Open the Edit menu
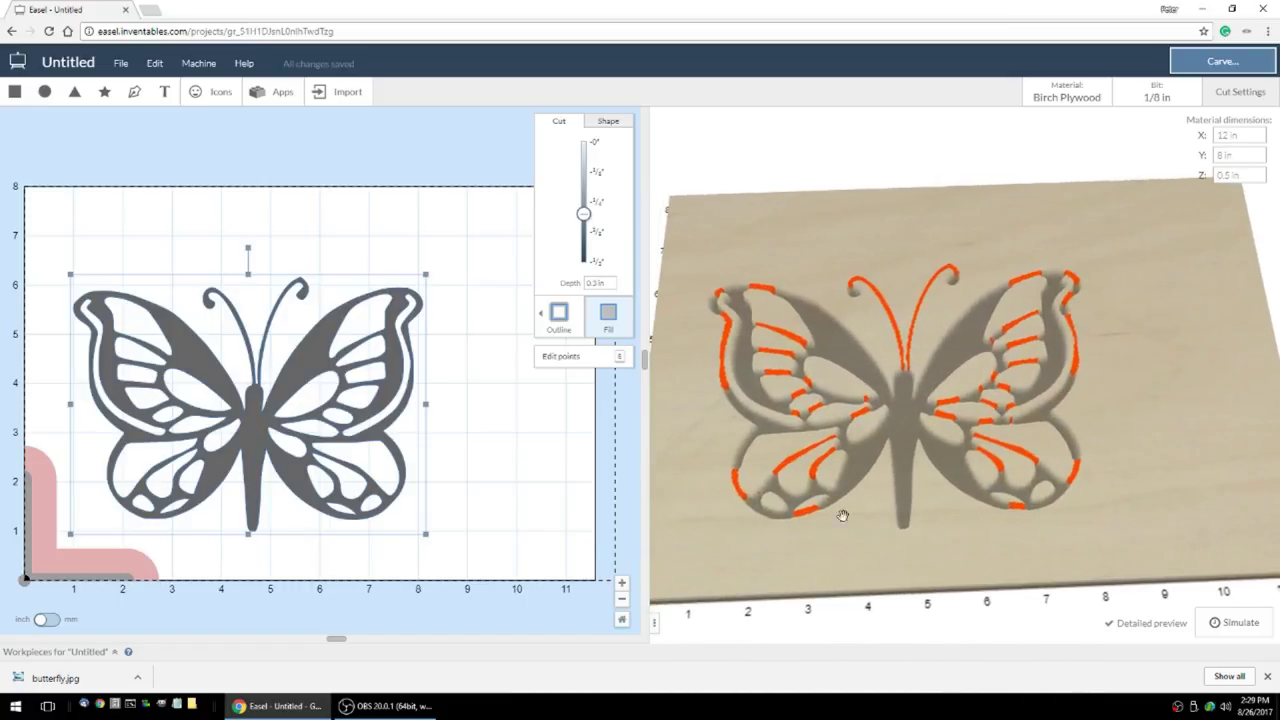This screenshot has height=720, width=1280. point(155,64)
